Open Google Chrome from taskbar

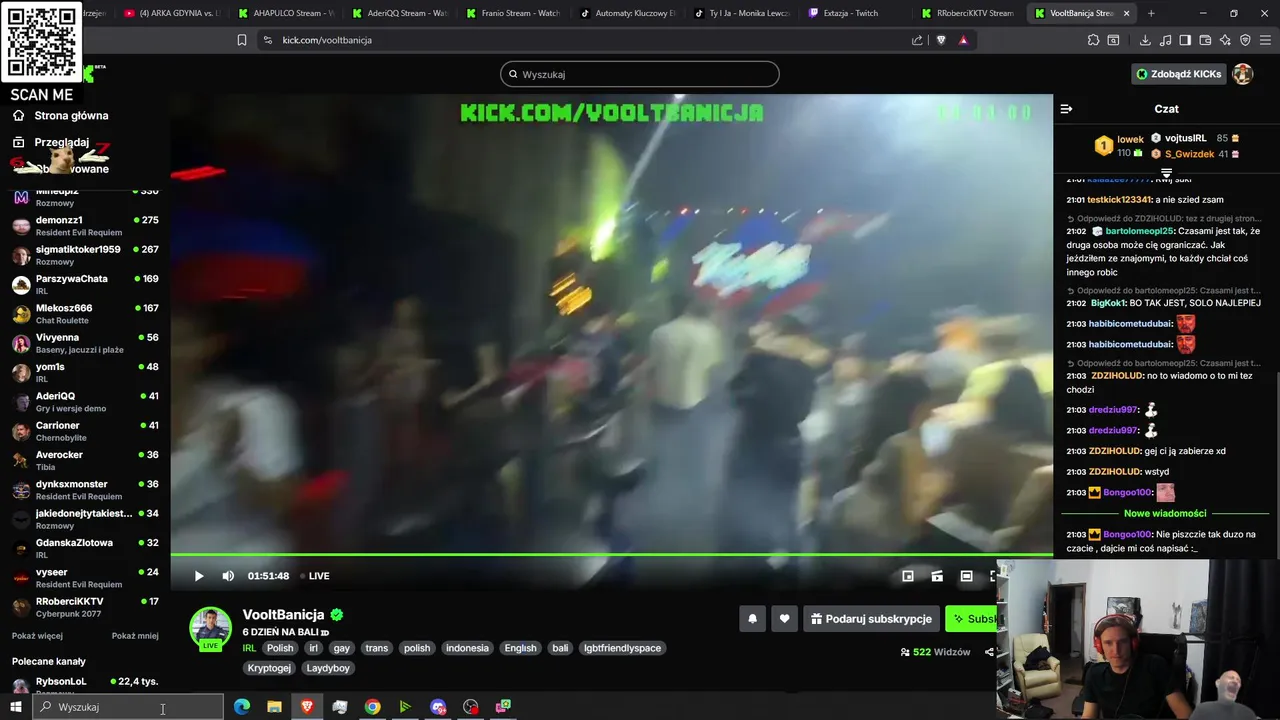(x=372, y=707)
